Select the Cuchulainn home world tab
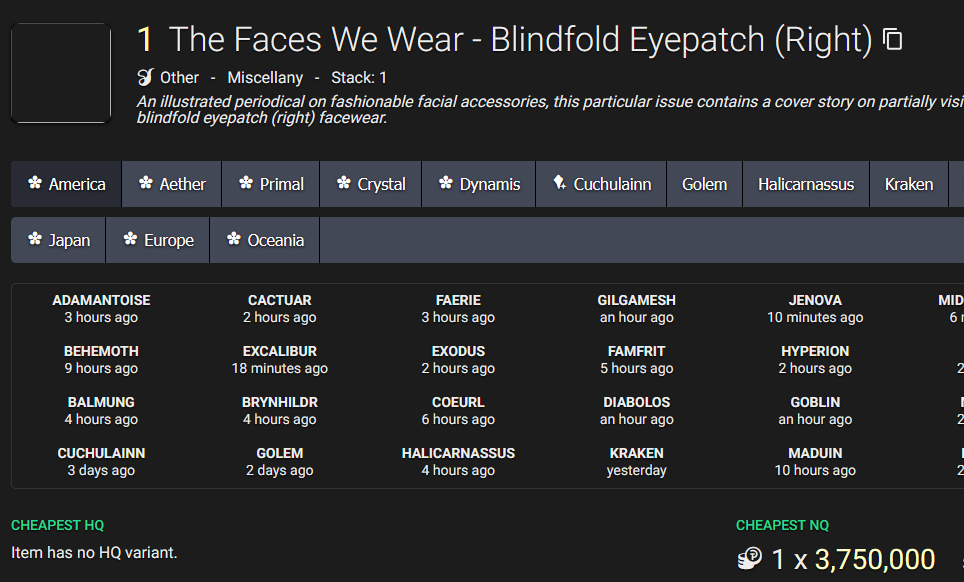The height and width of the screenshot is (582, 964). pyautogui.click(x=601, y=184)
